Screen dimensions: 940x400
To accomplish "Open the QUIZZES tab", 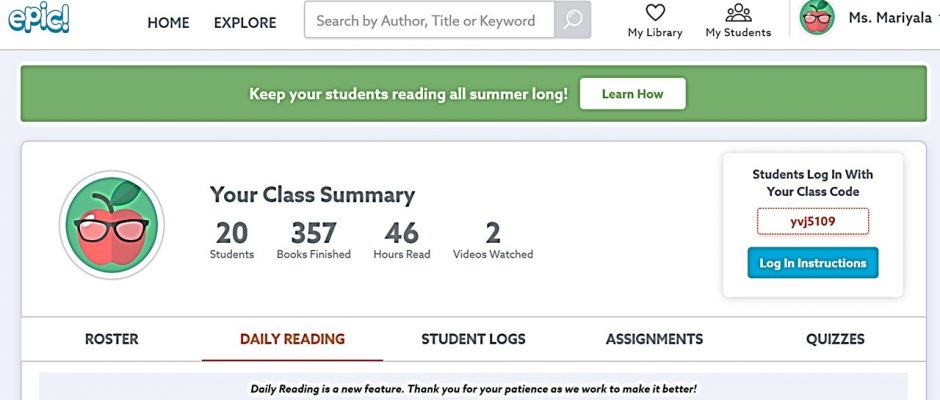I will 835,339.
